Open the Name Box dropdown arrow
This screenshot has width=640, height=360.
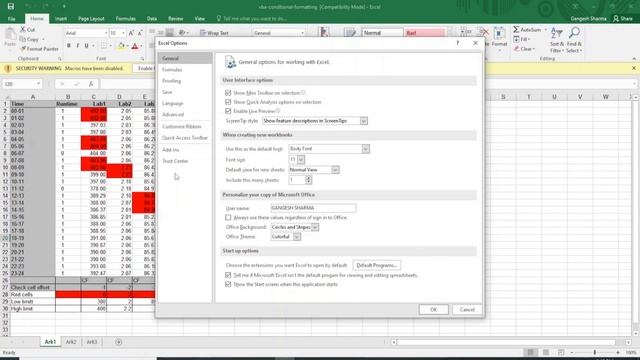[x=38, y=84]
